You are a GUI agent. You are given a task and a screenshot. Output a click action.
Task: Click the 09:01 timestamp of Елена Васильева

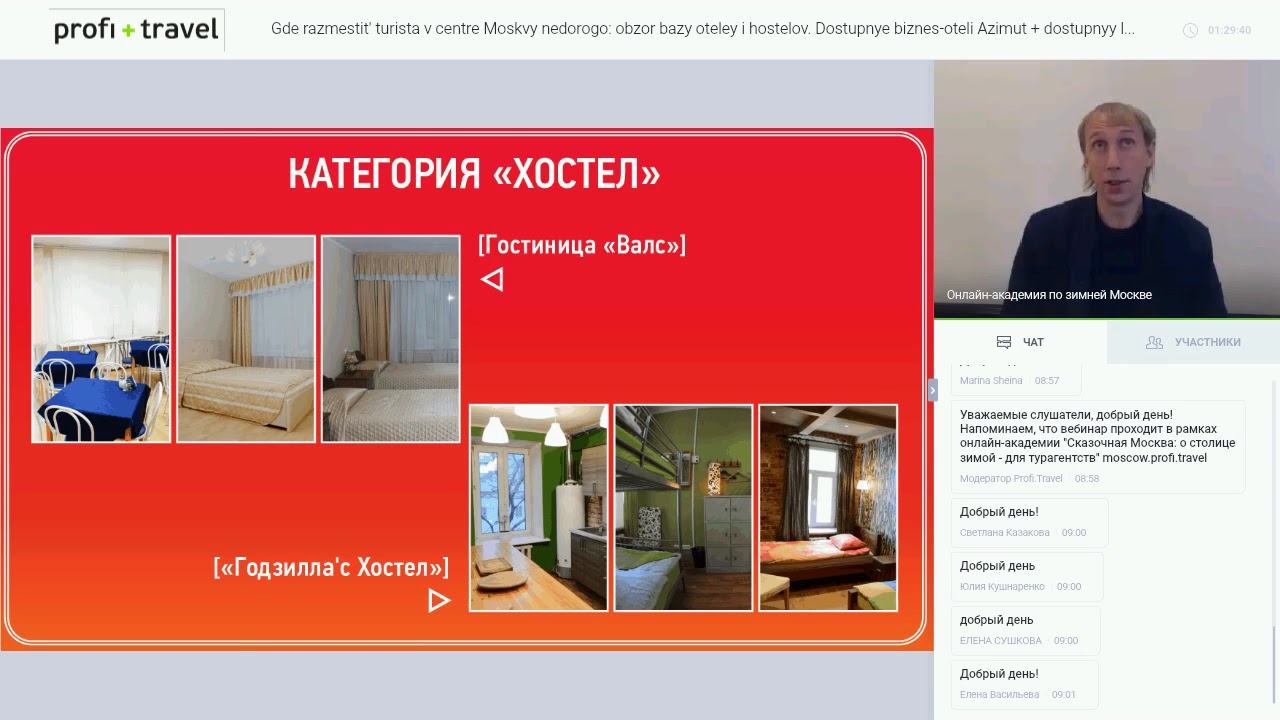click(1063, 695)
